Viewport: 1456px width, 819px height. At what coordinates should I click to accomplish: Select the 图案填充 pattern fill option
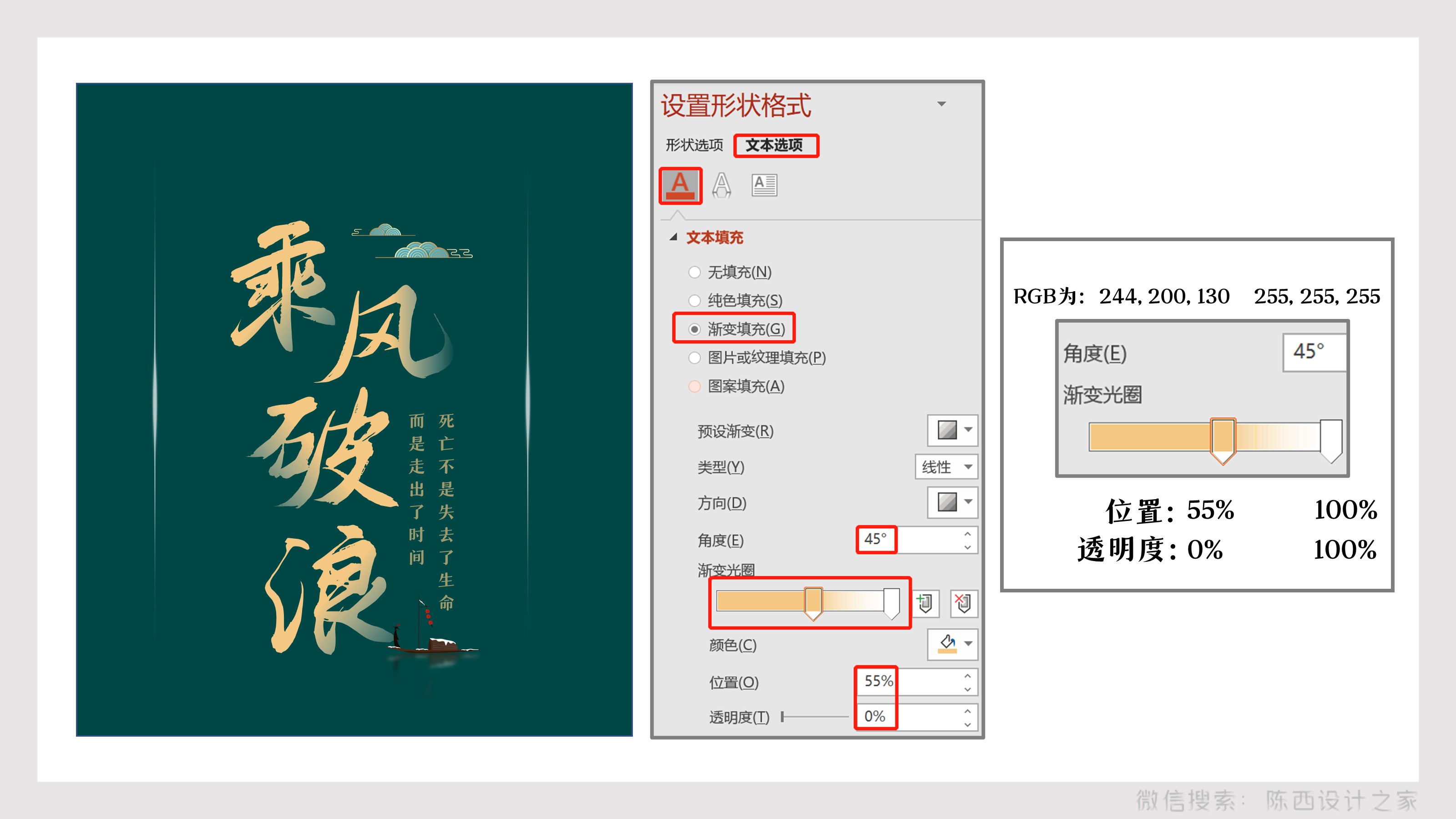[695, 386]
